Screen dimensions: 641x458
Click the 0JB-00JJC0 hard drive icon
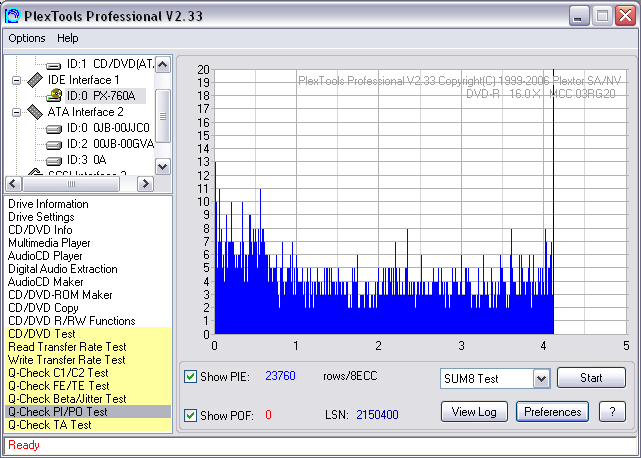[54, 129]
